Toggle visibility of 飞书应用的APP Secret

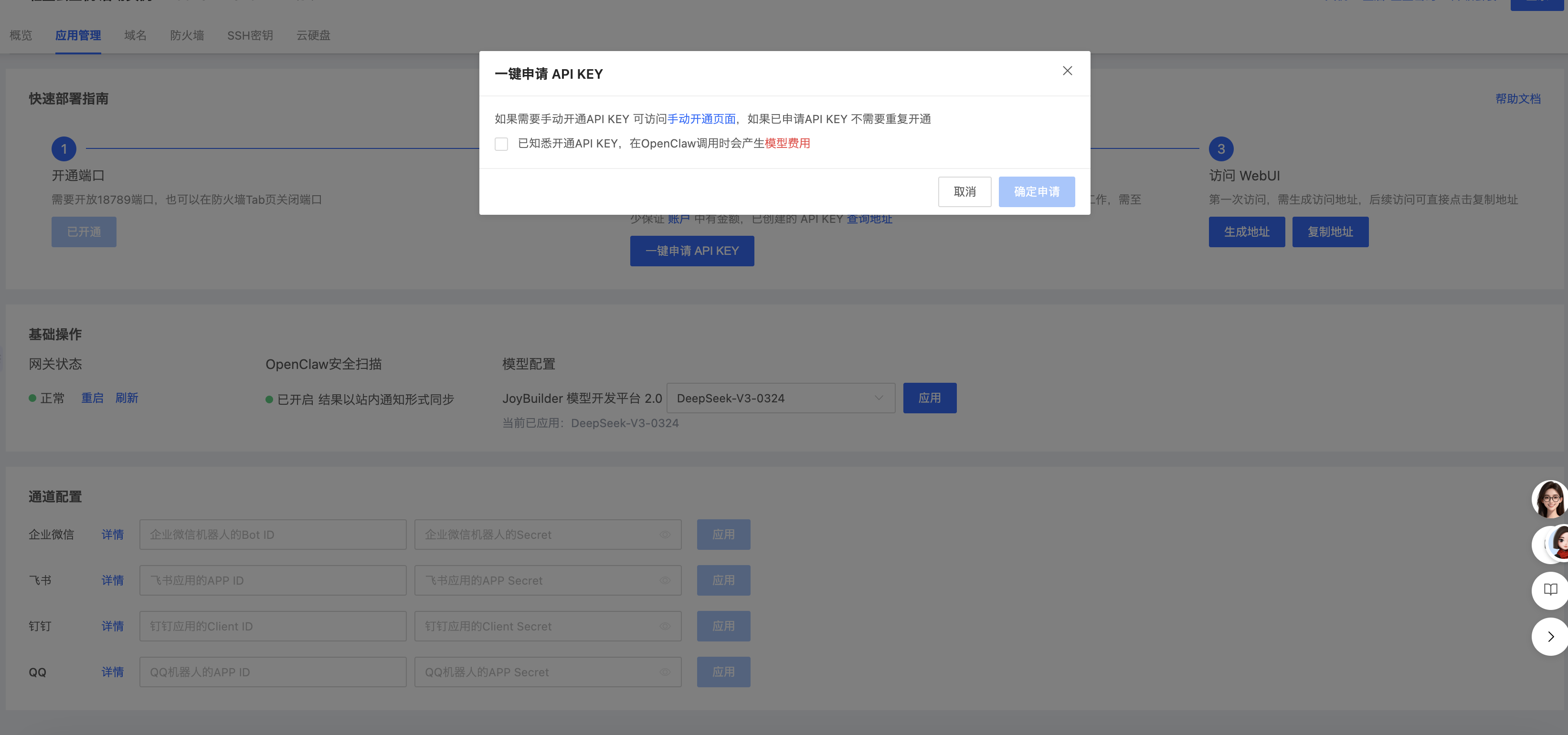pos(665,580)
